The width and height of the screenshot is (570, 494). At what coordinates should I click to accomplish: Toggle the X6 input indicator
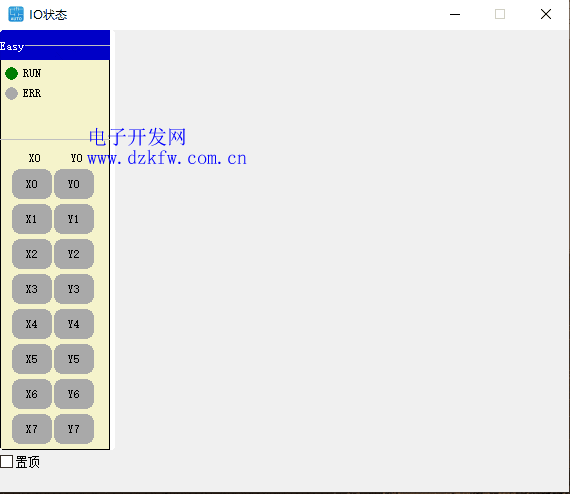click(32, 394)
